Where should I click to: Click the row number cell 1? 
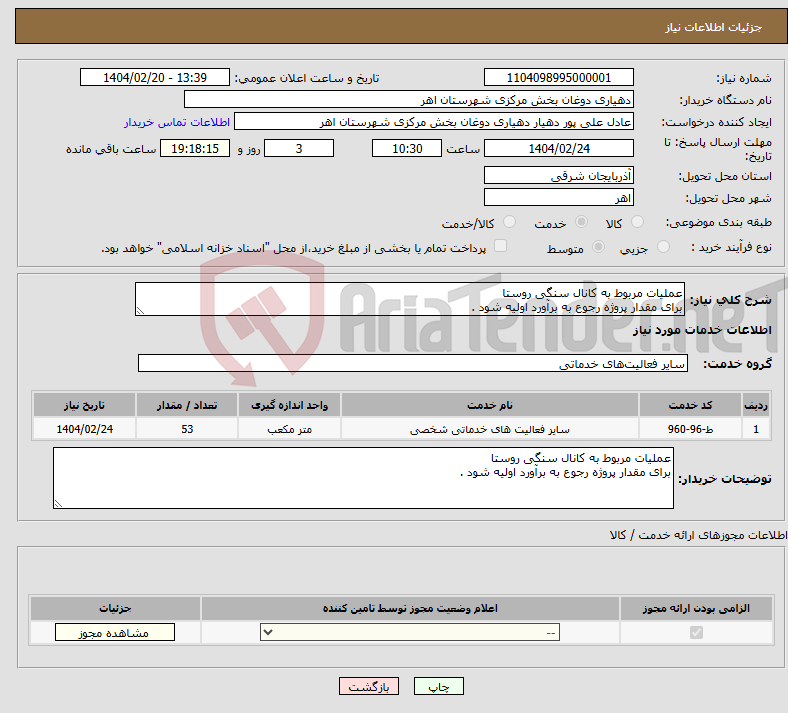point(756,429)
